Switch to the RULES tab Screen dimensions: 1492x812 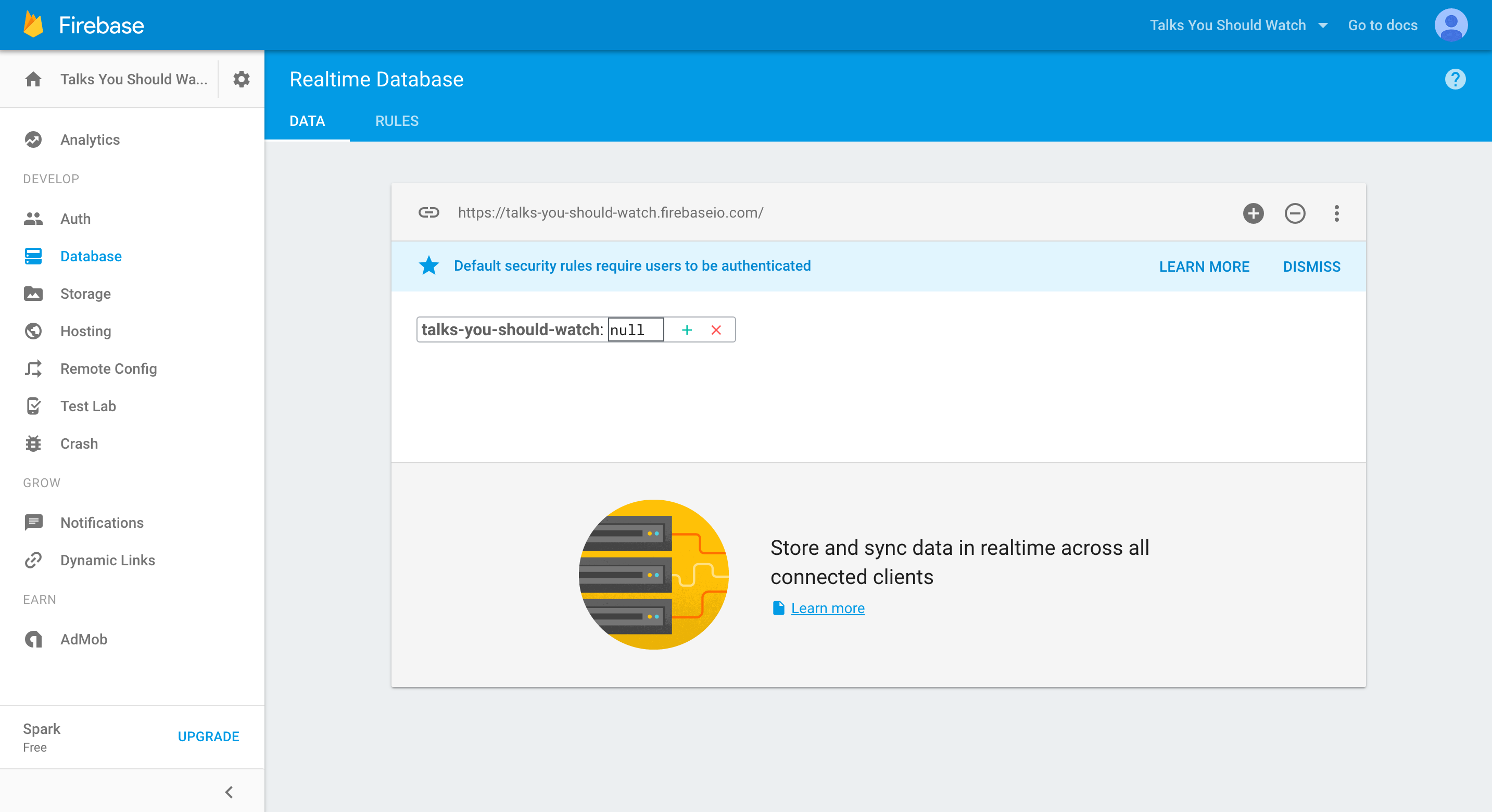[396, 121]
